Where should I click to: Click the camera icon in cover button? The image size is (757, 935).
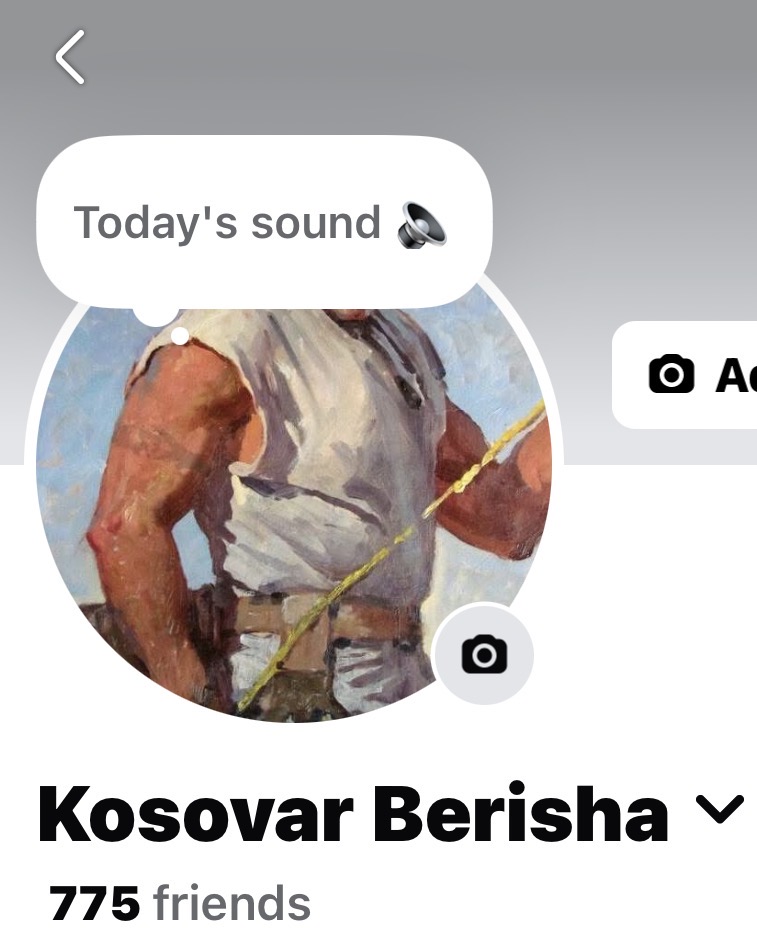point(671,374)
